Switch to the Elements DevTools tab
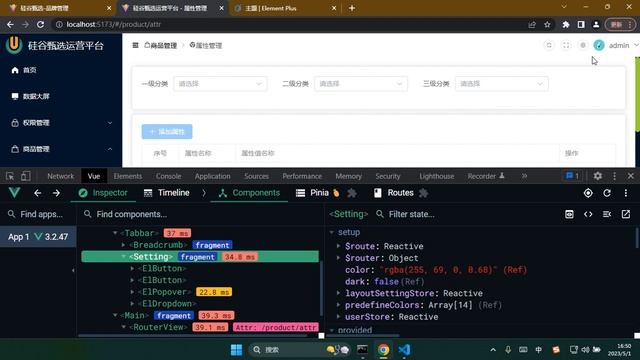The width and height of the screenshot is (640, 360). click(x=128, y=176)
